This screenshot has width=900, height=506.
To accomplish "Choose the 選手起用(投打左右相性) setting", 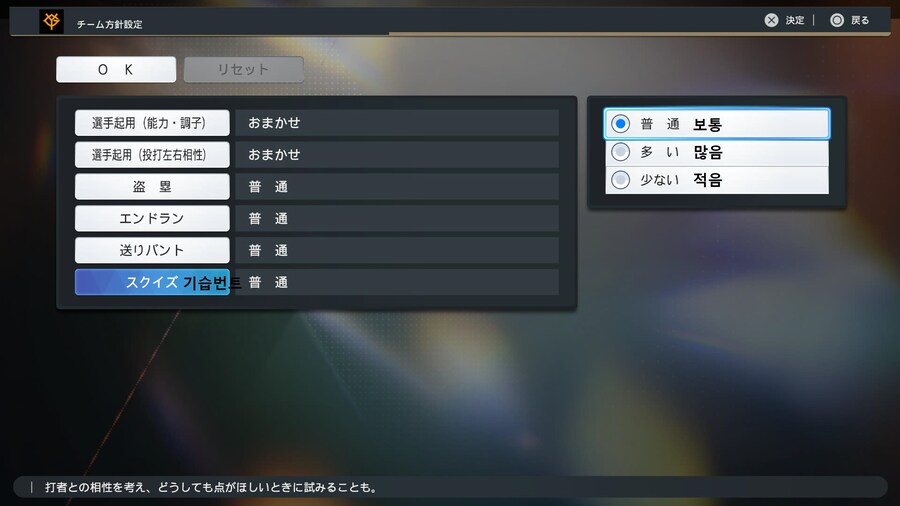I will 152,155.
